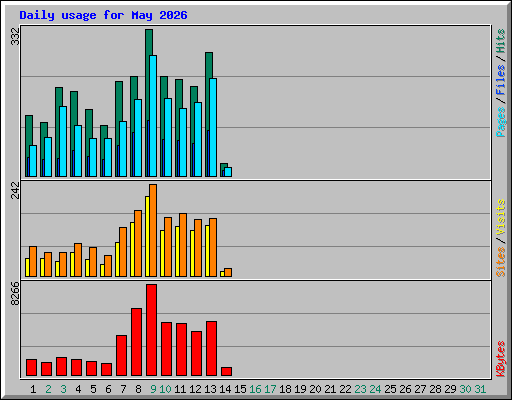Image resolution: width=512 pixels, height=400 pixels.
Task: Click day 14 on the x-axis
Action: (x=225, y=389)
